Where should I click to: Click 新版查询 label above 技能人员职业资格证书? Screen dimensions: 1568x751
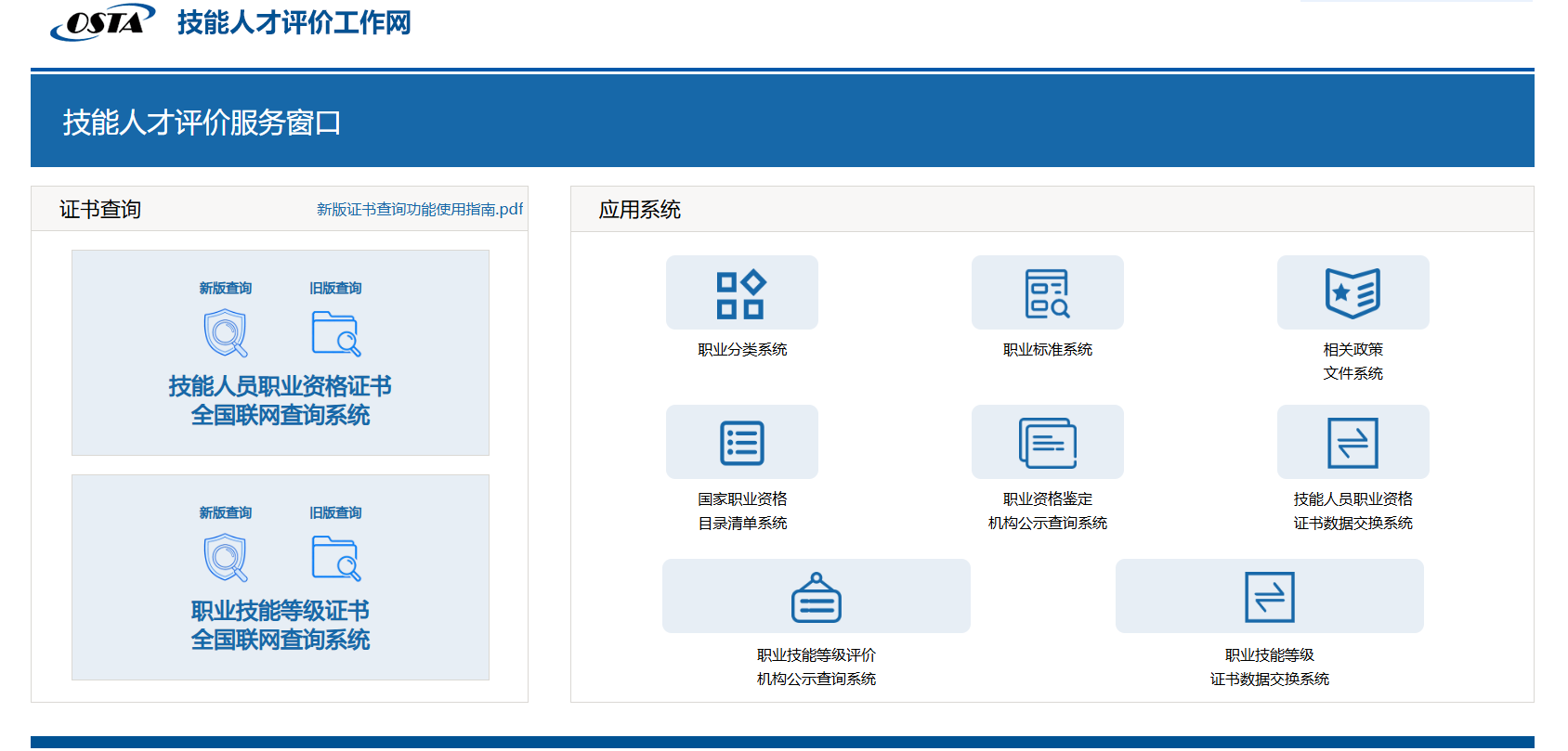(226, 288)
